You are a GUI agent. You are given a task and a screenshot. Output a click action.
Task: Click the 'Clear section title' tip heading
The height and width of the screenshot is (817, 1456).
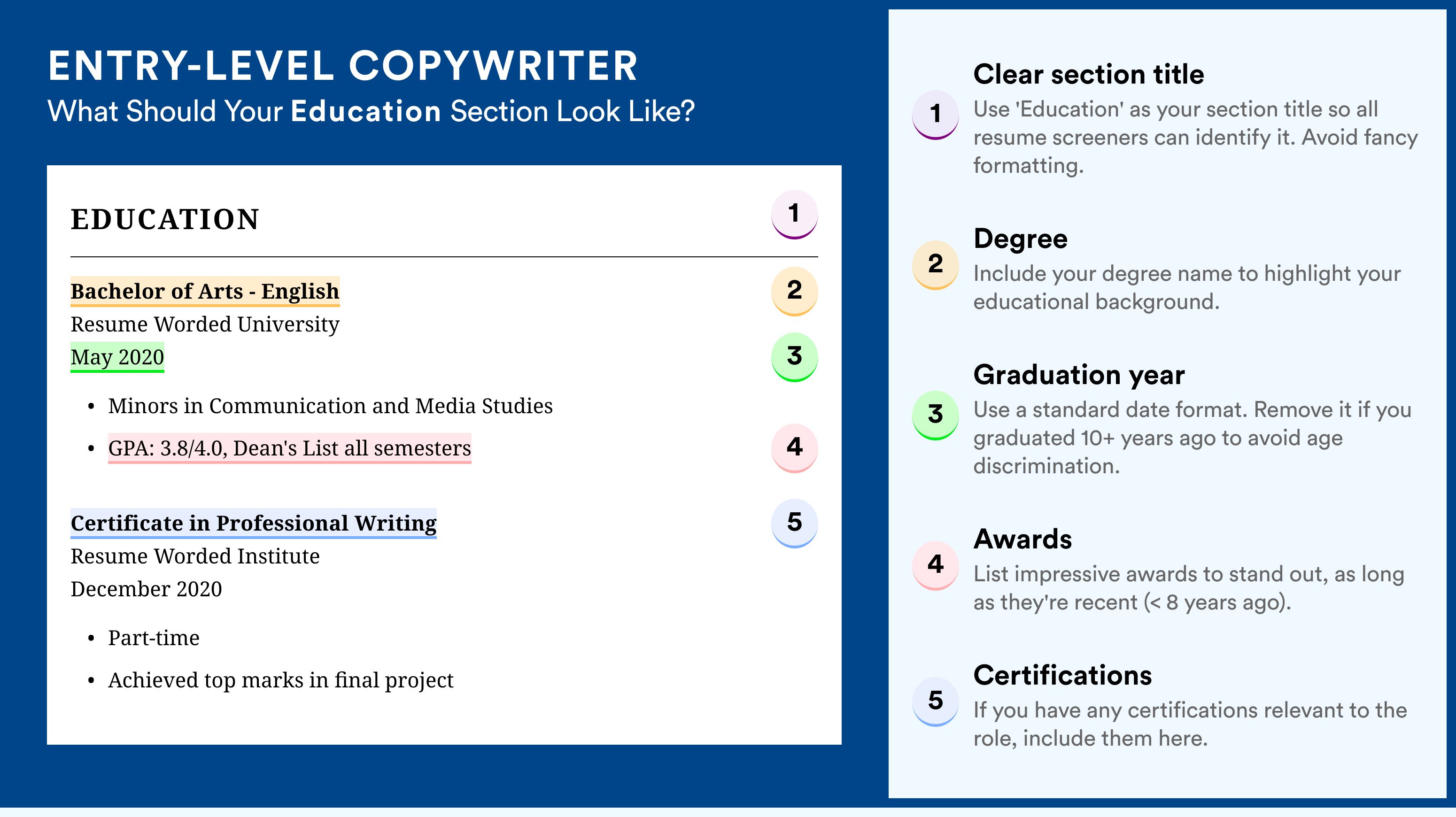tap(1089, 75)
